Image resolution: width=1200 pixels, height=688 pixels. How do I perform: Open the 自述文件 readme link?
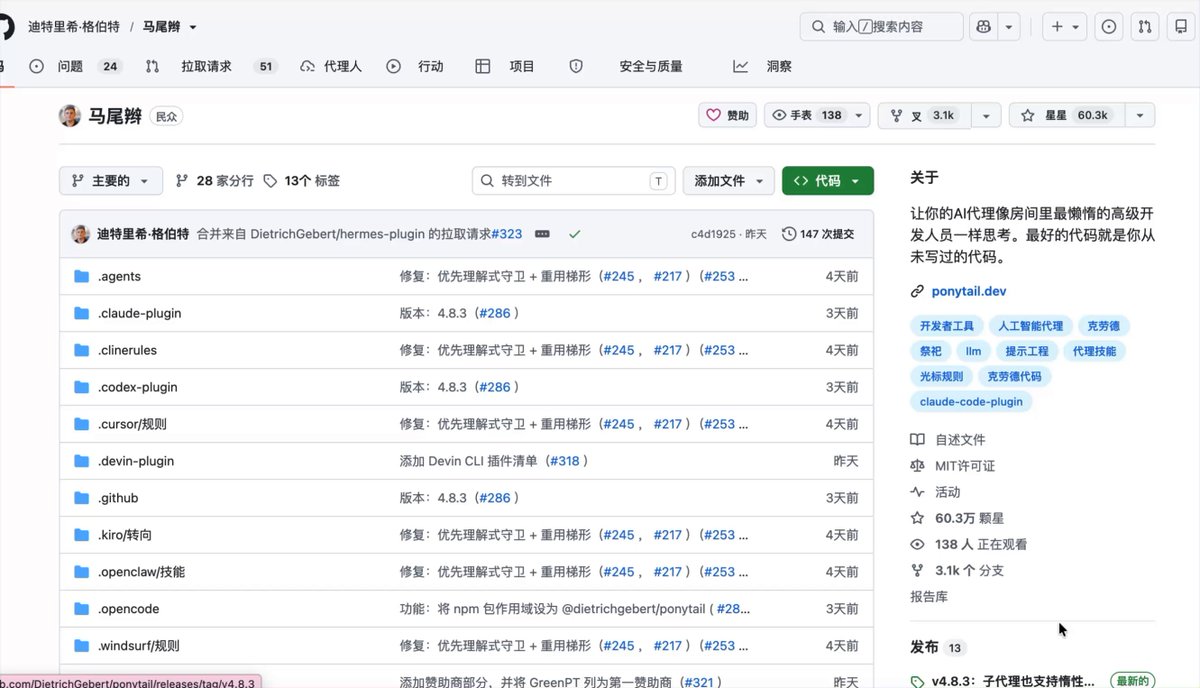960,440
